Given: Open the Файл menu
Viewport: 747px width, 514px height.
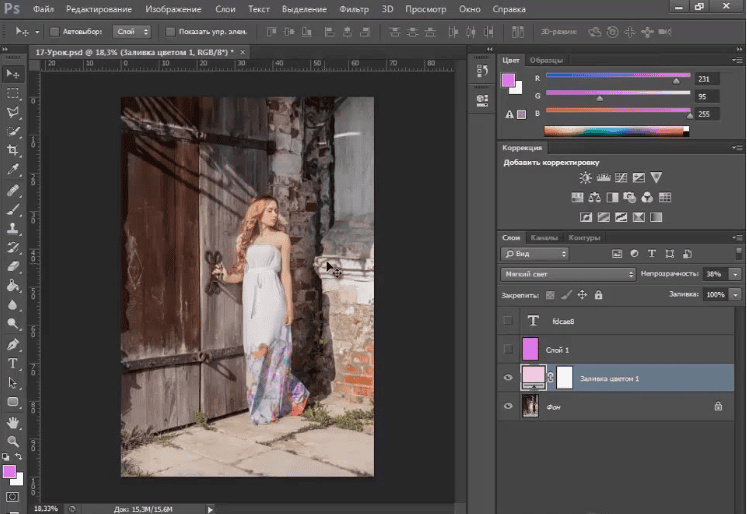Looking at the screenshot, I should [x=43, y=9].
